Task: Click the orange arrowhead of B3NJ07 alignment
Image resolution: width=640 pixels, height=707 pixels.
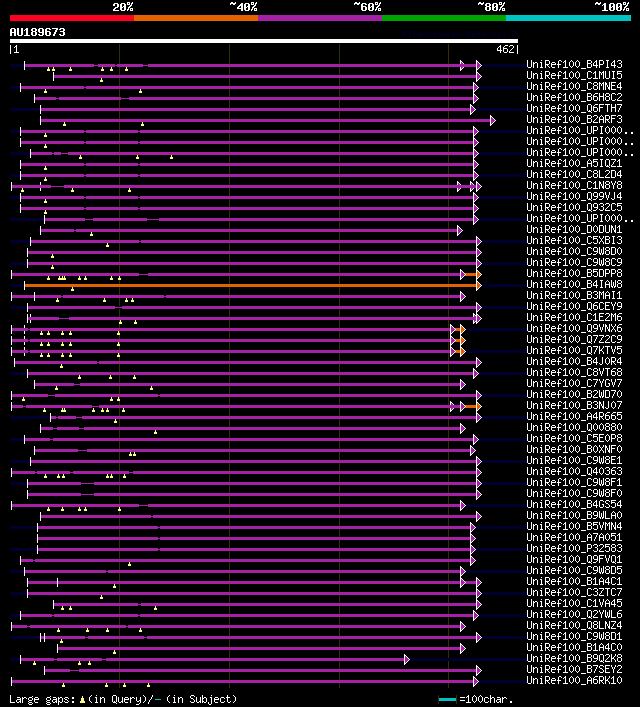Action: [479, 407]
